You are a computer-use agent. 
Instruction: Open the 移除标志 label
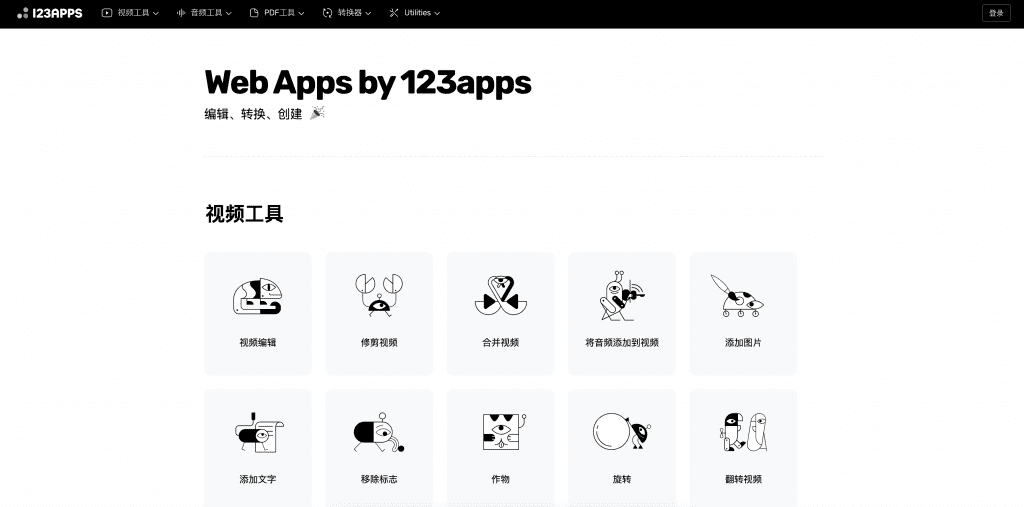pyautogui.click(x=379, y=479)
